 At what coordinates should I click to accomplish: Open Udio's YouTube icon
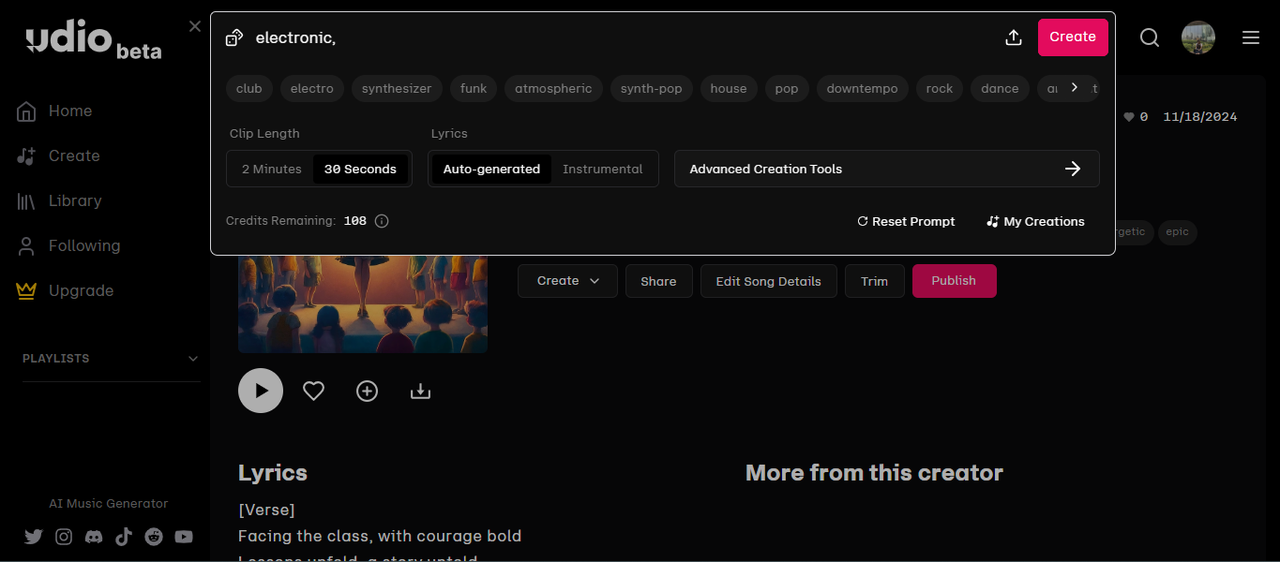(184, 537)
